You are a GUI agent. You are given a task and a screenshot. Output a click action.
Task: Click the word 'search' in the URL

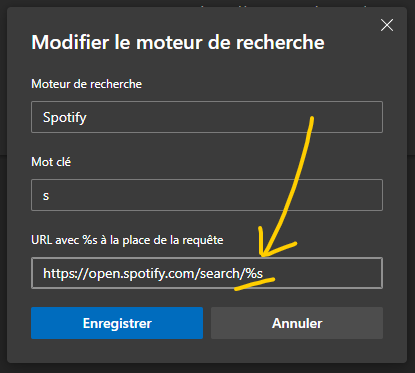point(221,274)
